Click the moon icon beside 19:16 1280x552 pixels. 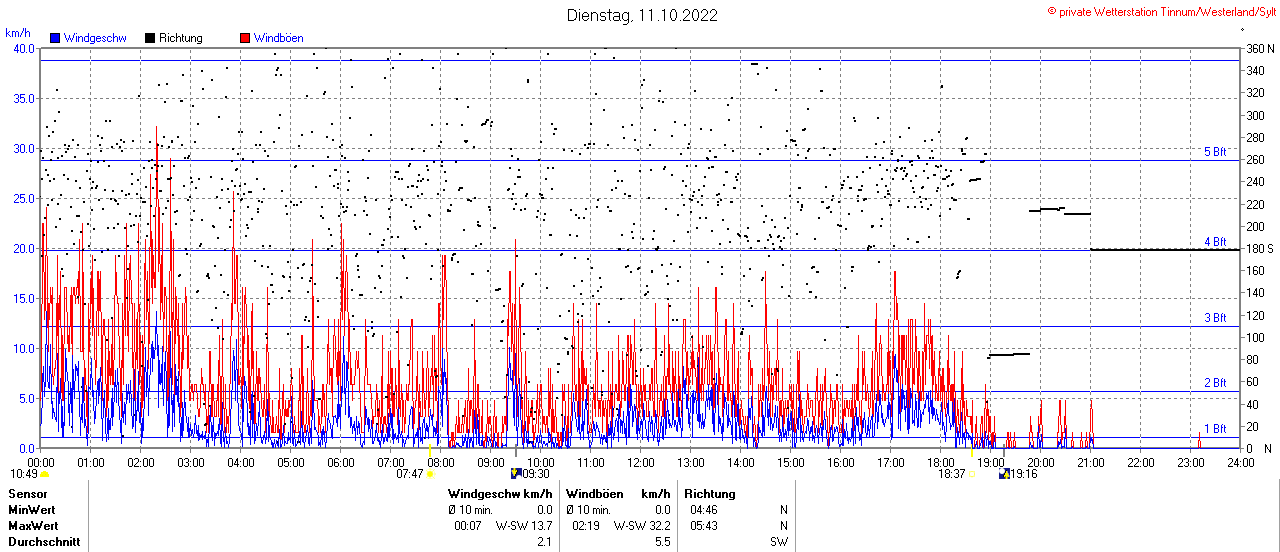coord(1003,474)
